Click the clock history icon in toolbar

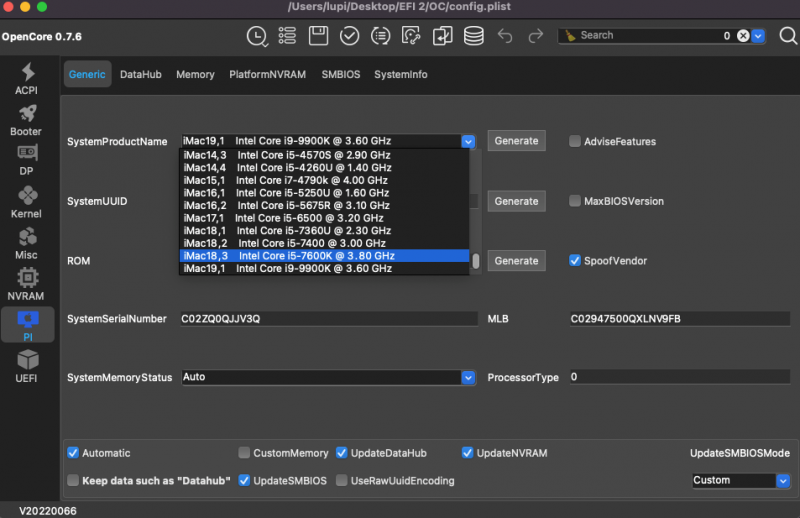coord(257,36)
